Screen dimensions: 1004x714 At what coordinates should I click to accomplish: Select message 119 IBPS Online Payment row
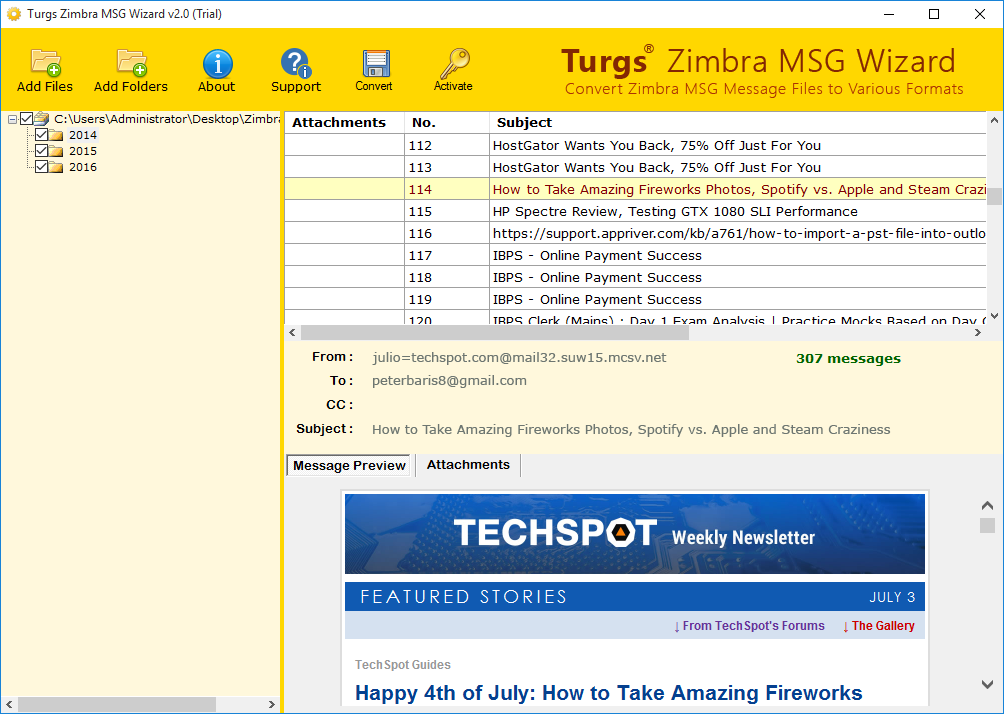click(635, 299)
